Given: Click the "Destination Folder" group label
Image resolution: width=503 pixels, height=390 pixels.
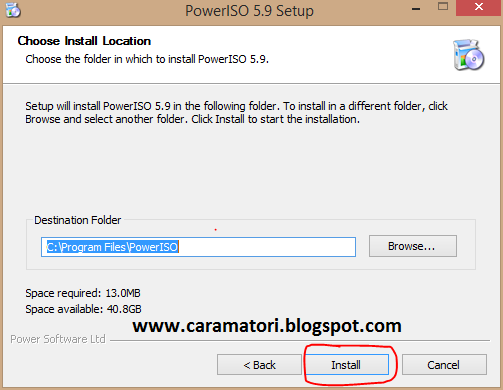Looking at the screenshot, I should point(77,220).
